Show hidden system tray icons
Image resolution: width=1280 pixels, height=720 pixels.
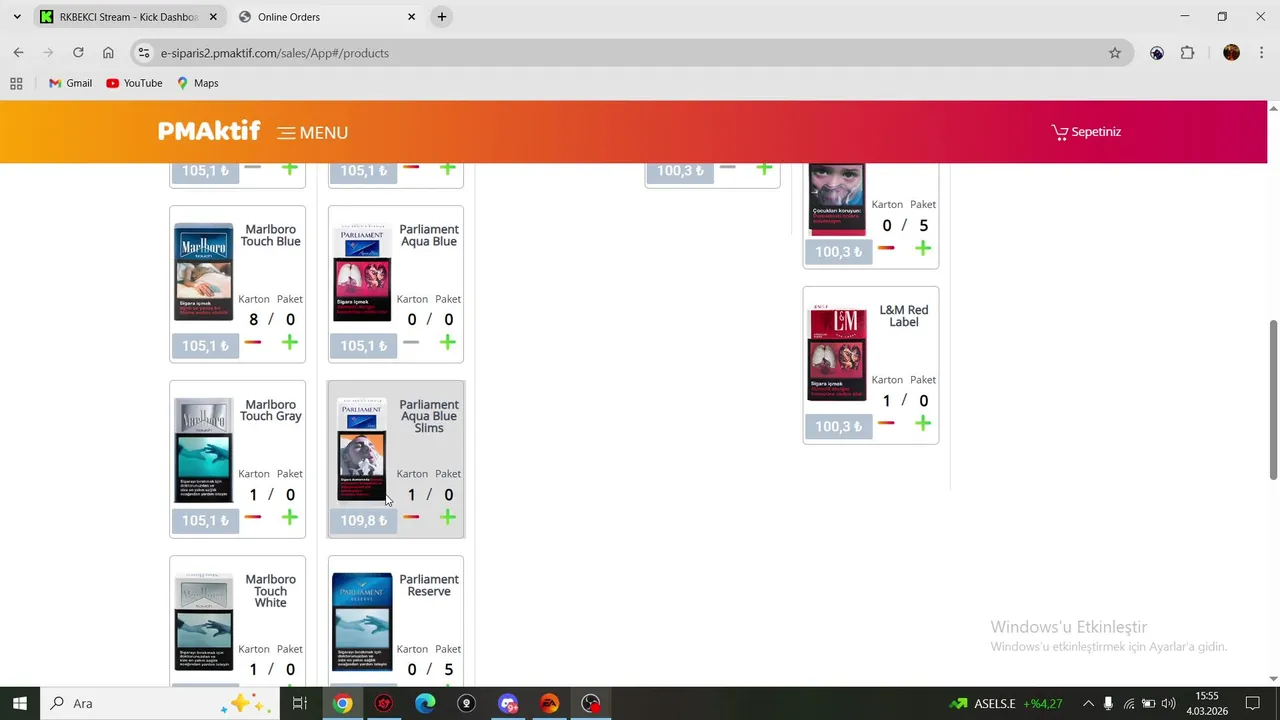click(1088, 703)
